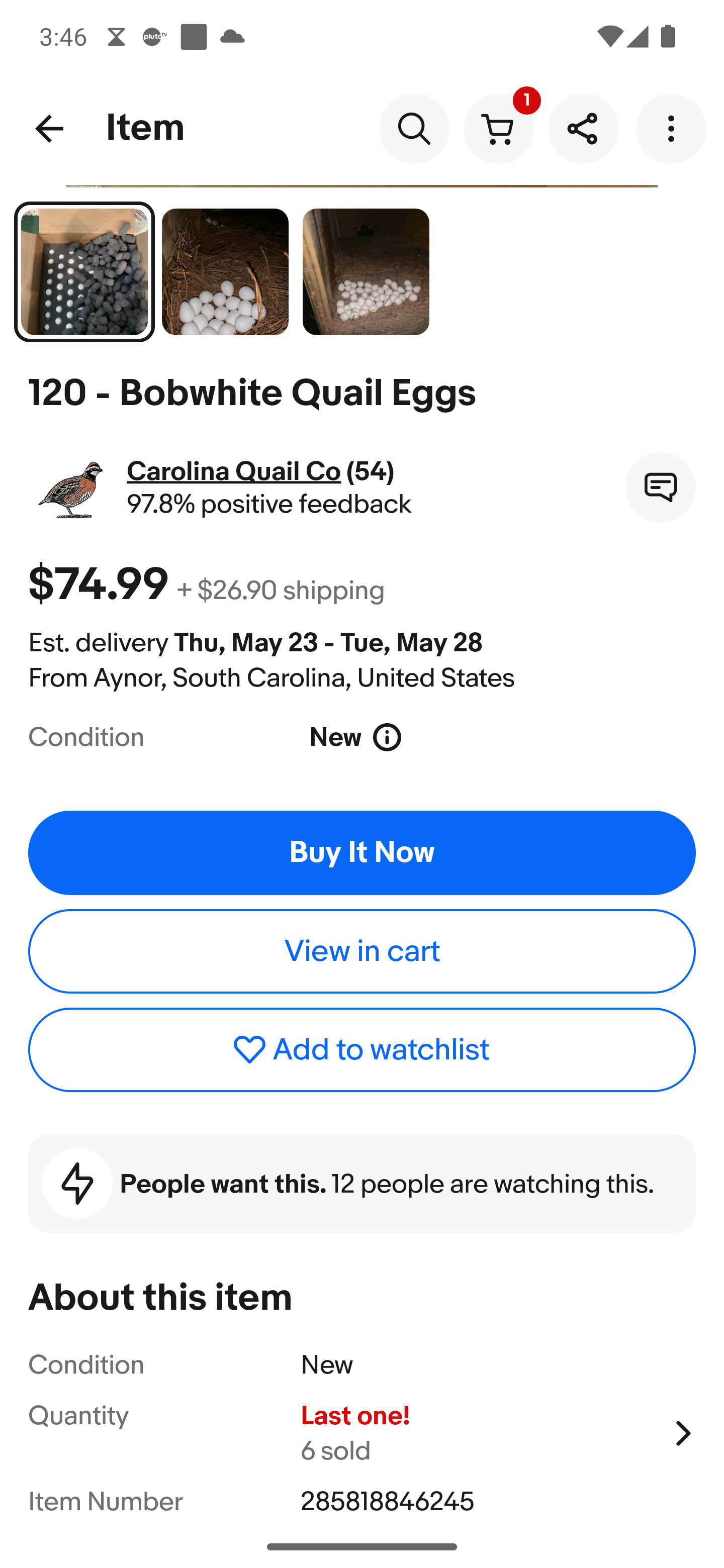Open the three-dot overflow menu
This screenshot has height=1568, width=724.
pos(670,129)
